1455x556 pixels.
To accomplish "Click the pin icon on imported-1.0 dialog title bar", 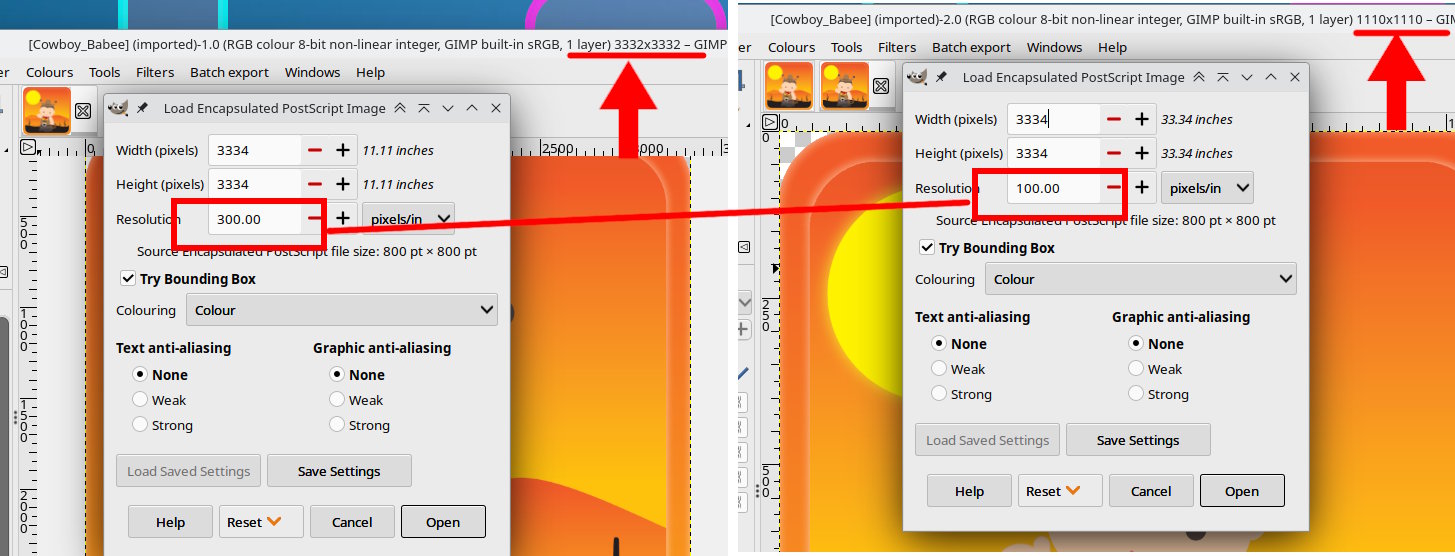I will tap(143, 108).
